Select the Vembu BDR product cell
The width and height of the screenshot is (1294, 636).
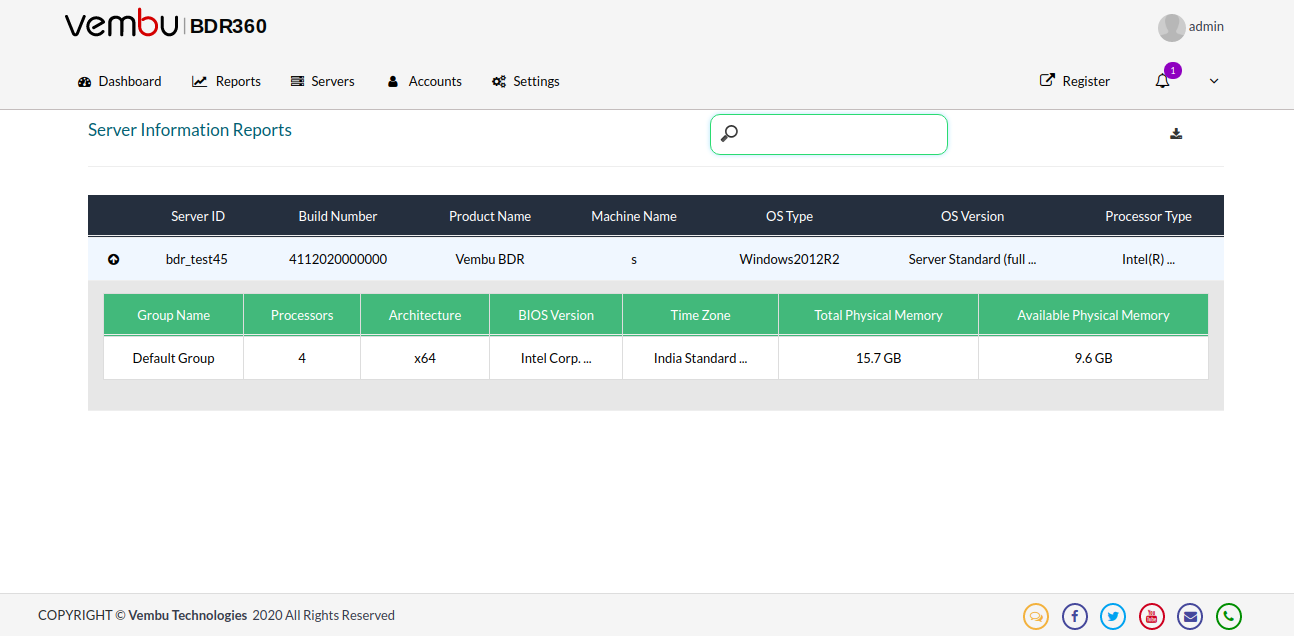pos(490,259)
